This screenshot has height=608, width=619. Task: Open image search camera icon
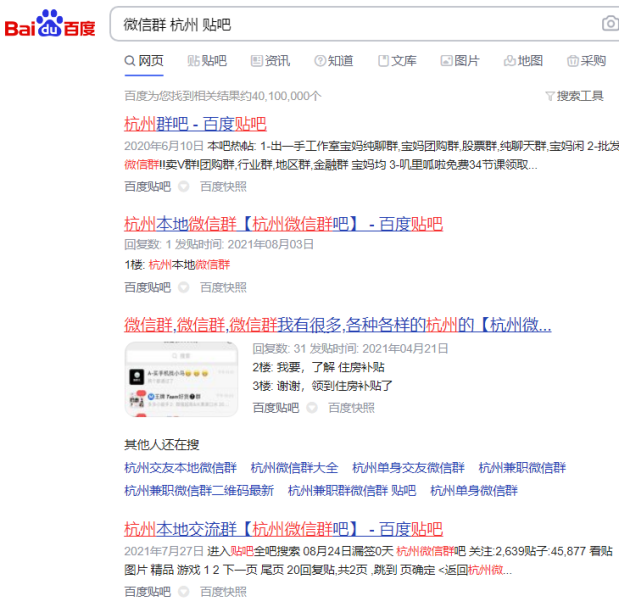pyautogui.click(x=610, y=23)
